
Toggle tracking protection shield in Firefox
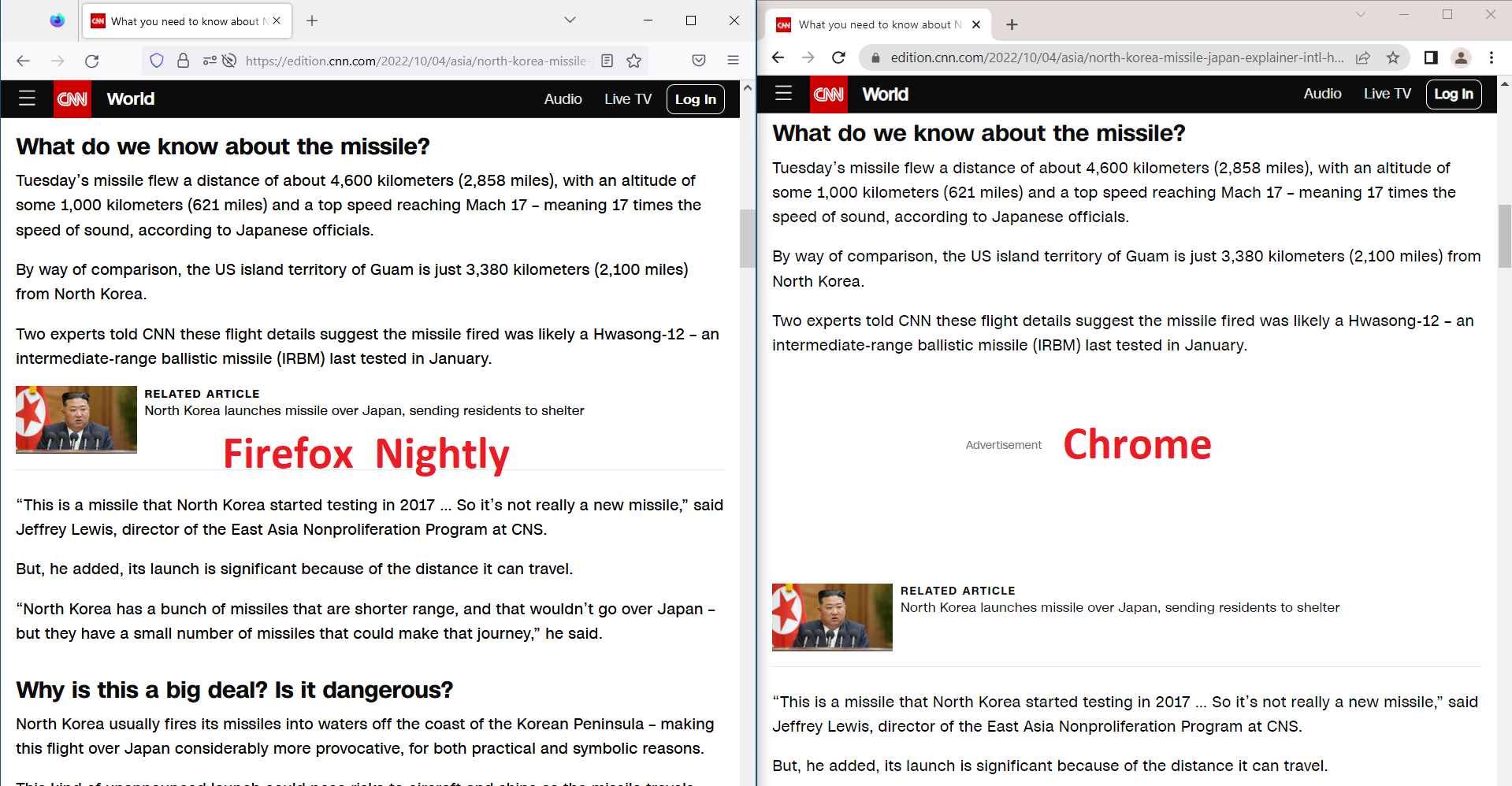pos(157,61)
